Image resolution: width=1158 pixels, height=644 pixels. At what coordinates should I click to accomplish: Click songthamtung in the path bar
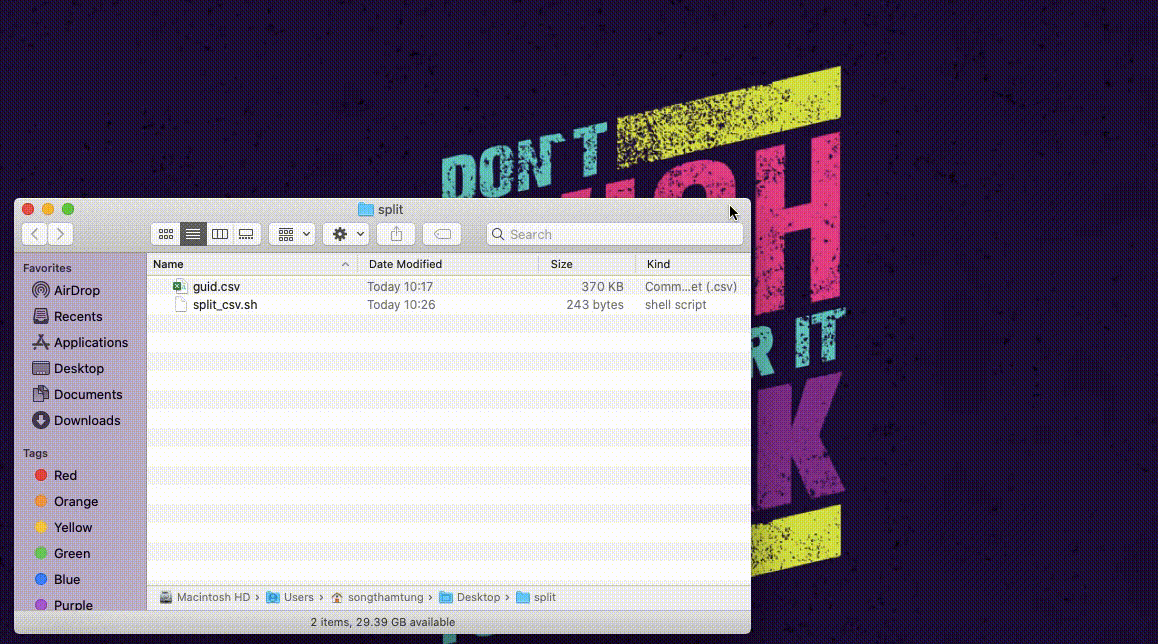tap(377, 597)
